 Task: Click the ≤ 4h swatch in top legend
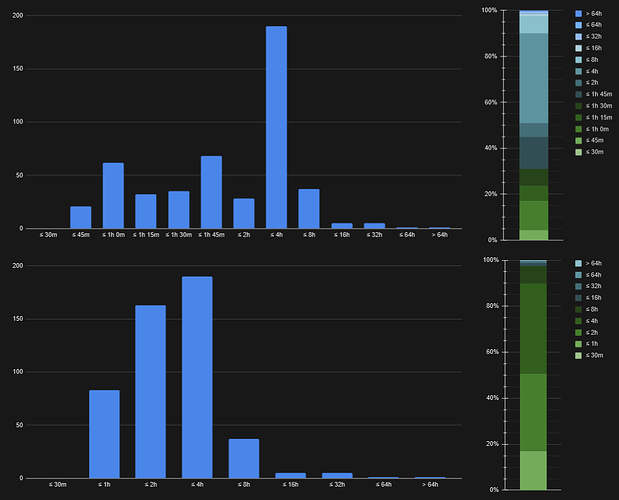[x=578, y=71]
